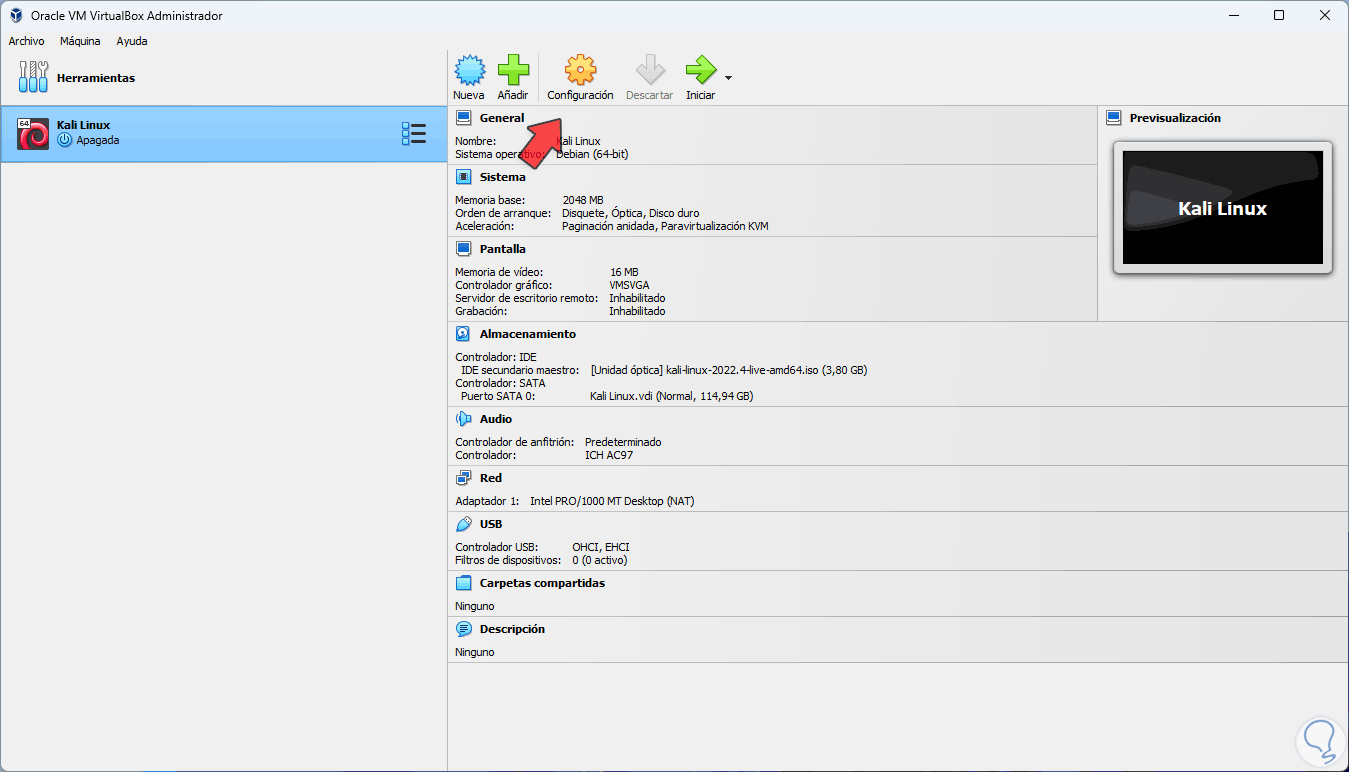Open the Máquina menu
The width and height of the screenshot is (1349, 772).
coord(80,41)
